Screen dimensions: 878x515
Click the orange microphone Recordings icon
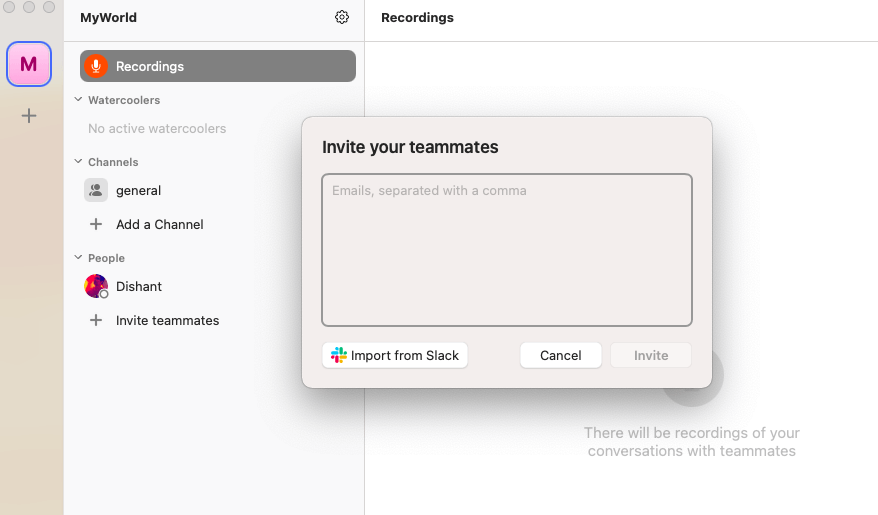click(96, 66)
